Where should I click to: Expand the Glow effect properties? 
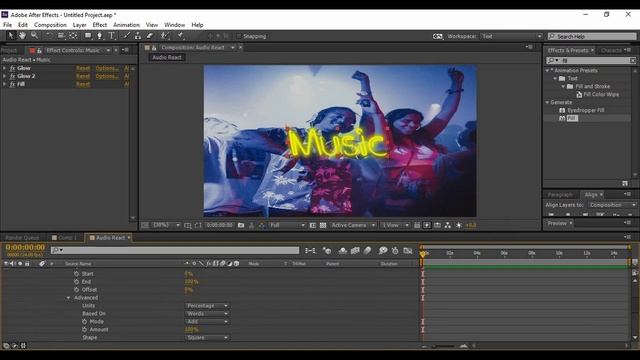[4, 68]
